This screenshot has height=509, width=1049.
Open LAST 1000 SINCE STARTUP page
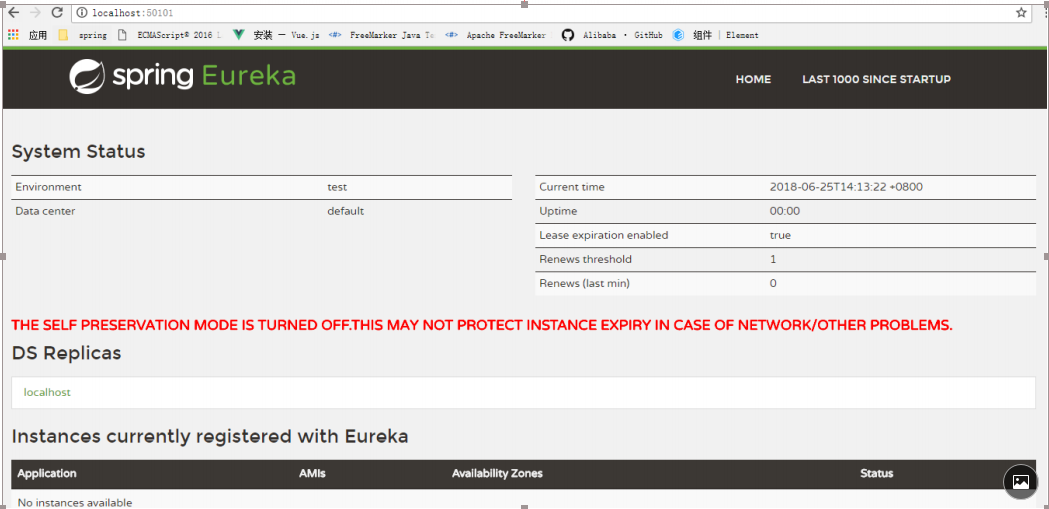876,79
